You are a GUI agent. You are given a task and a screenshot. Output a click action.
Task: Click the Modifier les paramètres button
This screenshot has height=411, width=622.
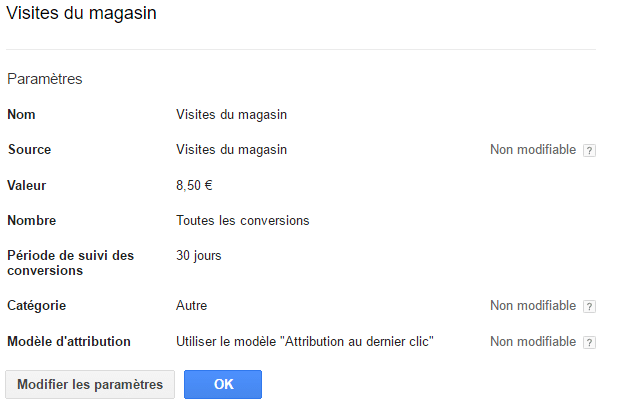(90, 384)
